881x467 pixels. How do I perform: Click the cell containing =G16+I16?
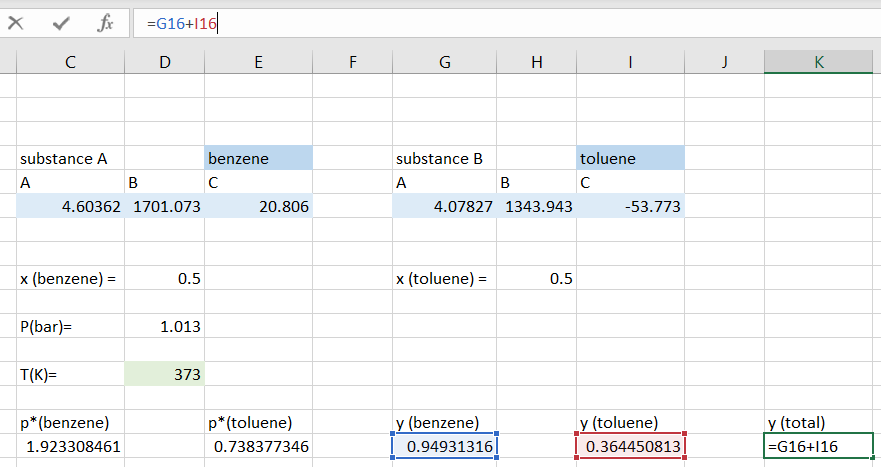(x=818, y=446)
